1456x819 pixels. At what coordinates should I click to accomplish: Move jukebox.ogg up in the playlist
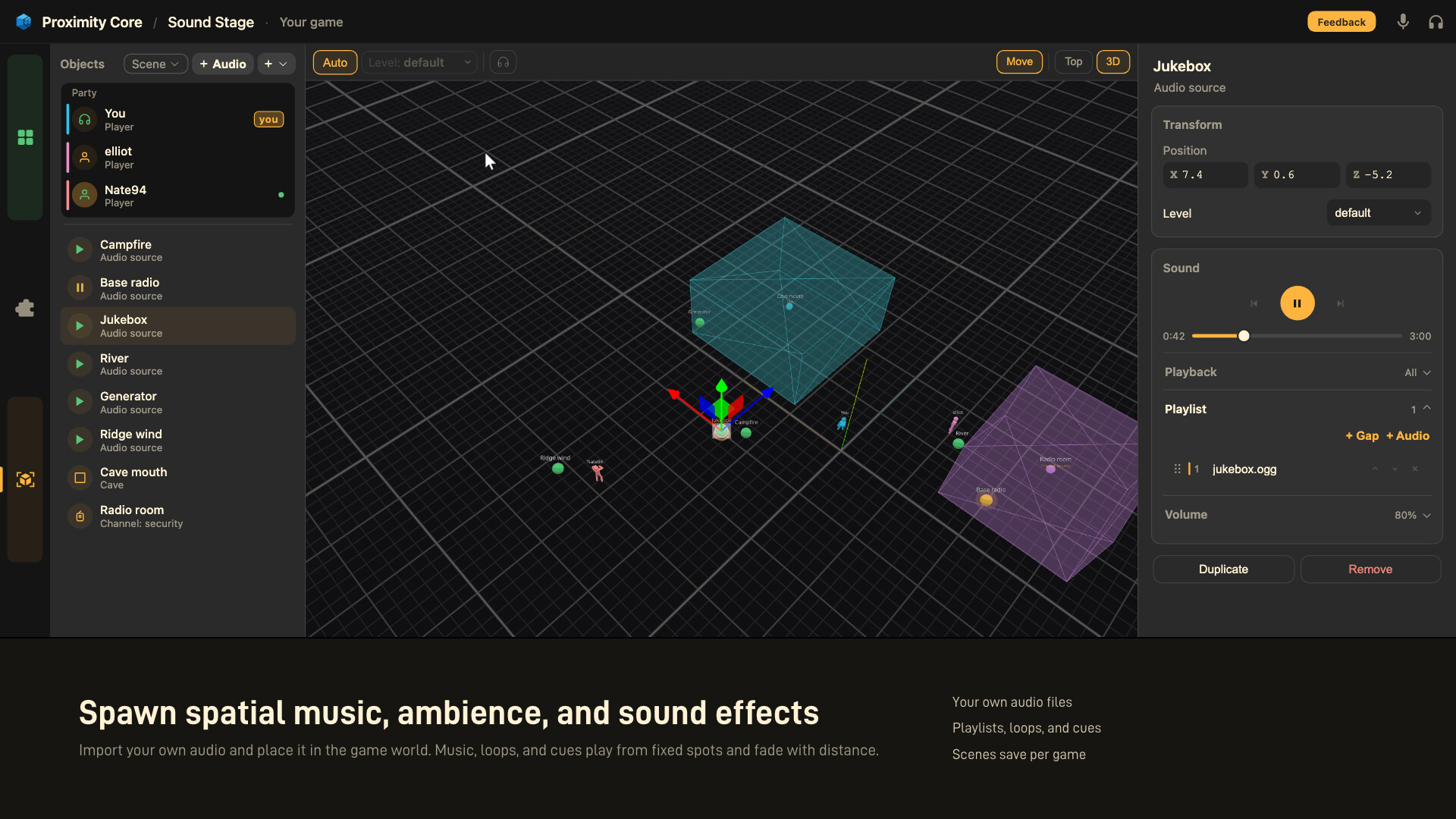pyautogui.click(x=1374, y=469)
